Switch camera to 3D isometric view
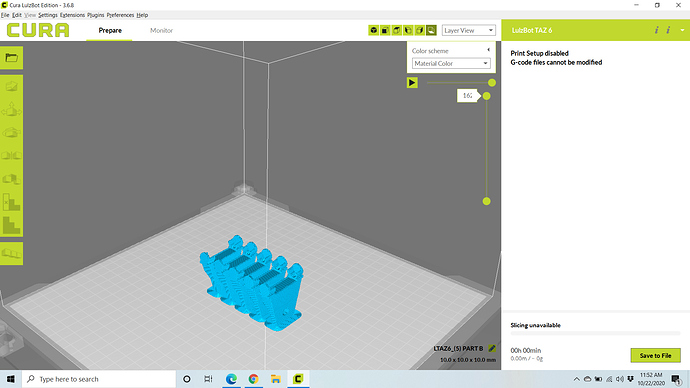Image resolution: width=690 pixels, height=388 pixels. coord(373,30)
